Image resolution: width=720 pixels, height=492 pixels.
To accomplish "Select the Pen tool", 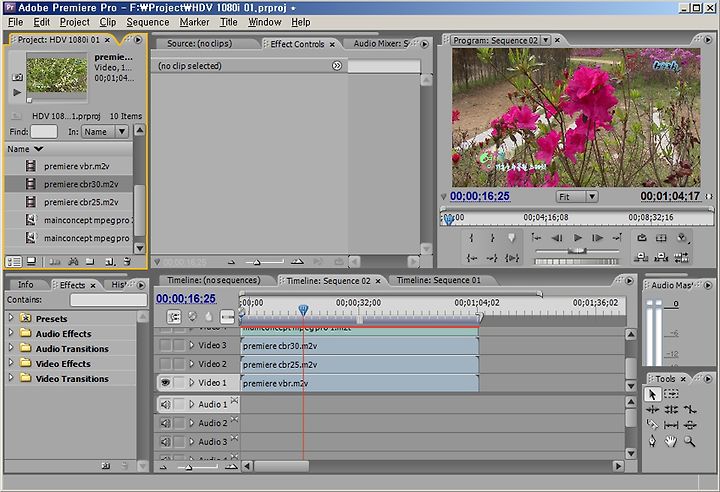I will 652,441.
